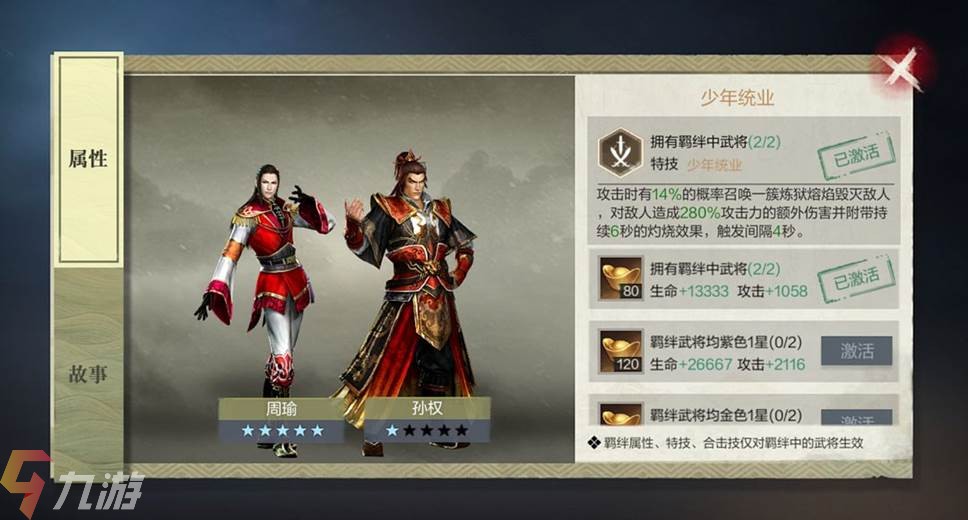The height and width of the screenshot is (520, 968).
Task: Activate the 羁绊武将均紫色1星 bonus
Action: (x=856, y=351)
